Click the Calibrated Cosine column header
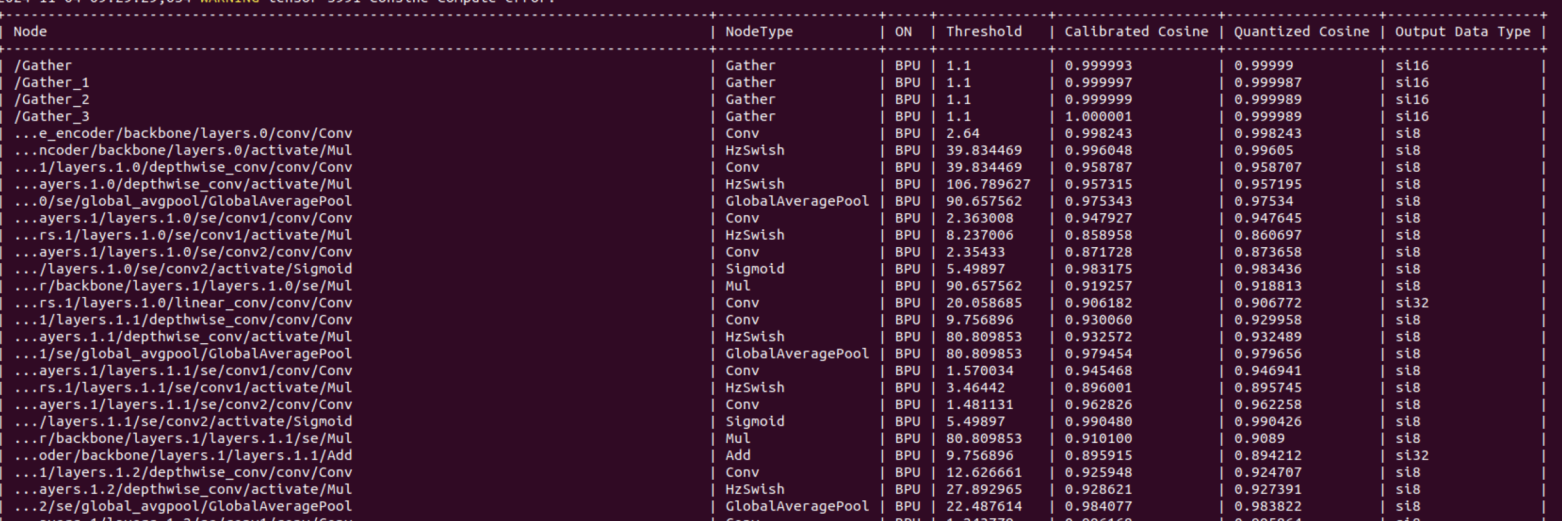 (x=1135, y=32)
